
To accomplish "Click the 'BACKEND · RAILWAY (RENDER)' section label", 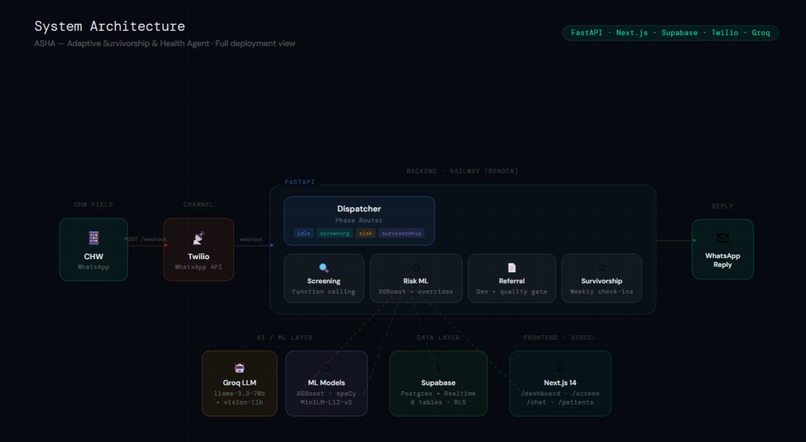I will (462, 171).
